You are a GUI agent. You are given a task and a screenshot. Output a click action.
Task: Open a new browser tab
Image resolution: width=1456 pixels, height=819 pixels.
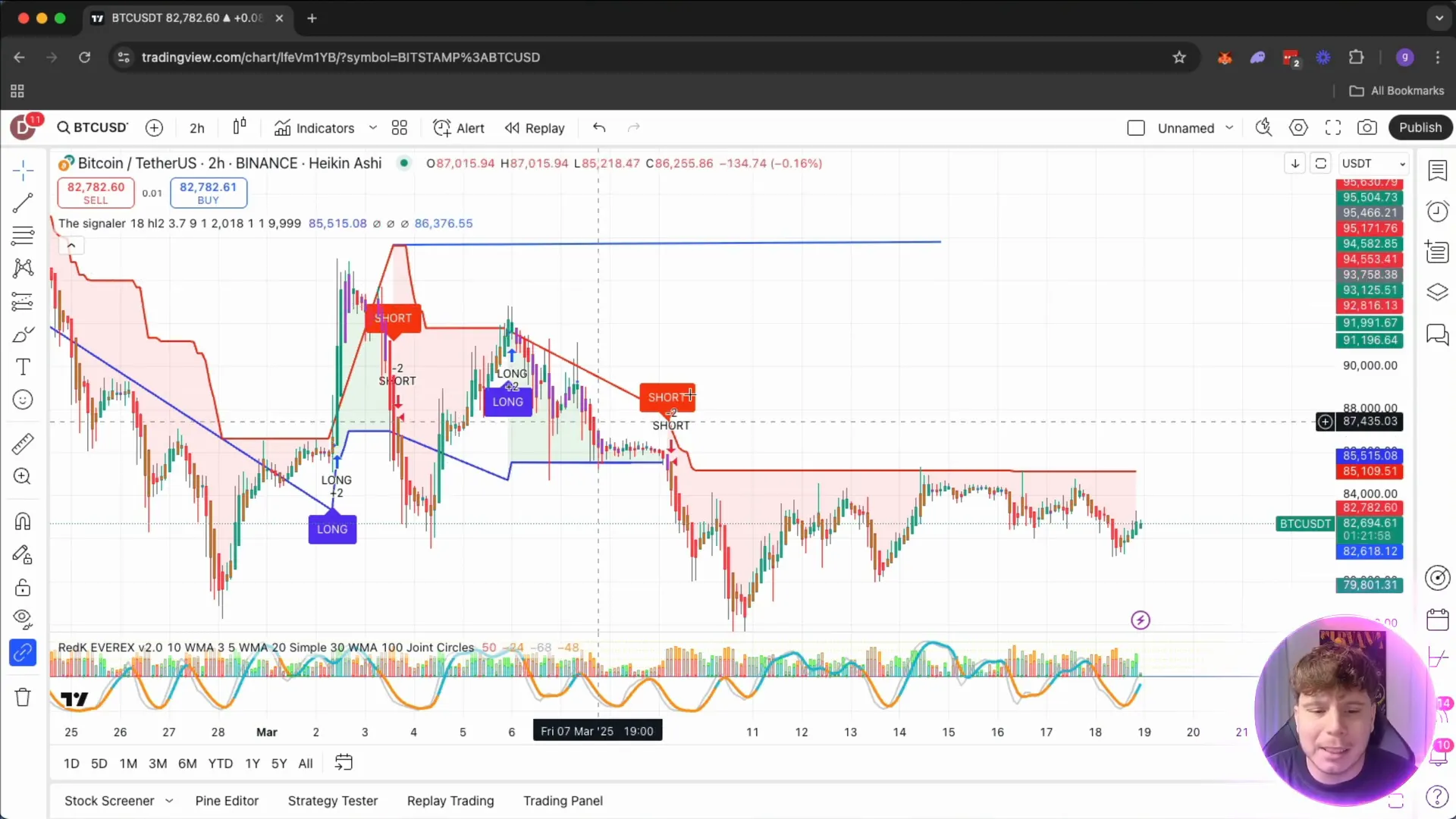pyautogui.click(x=312, y=18)
